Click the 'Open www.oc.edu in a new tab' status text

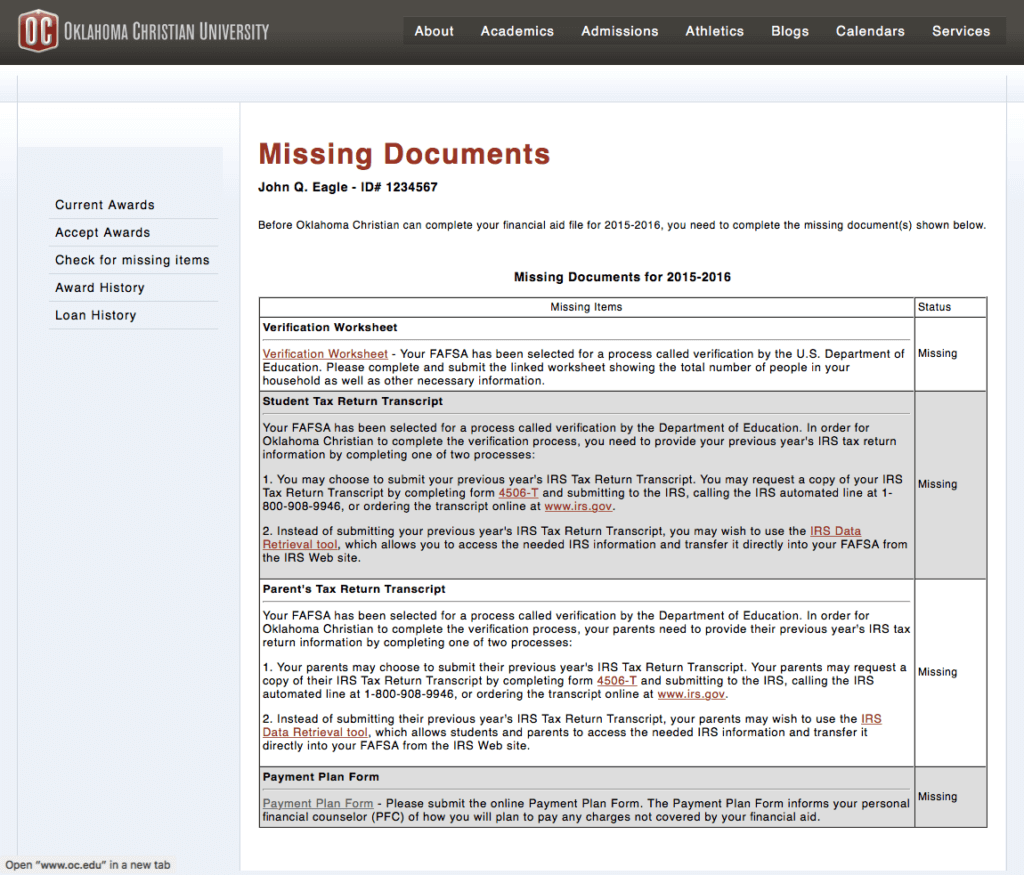coord(88,865)
